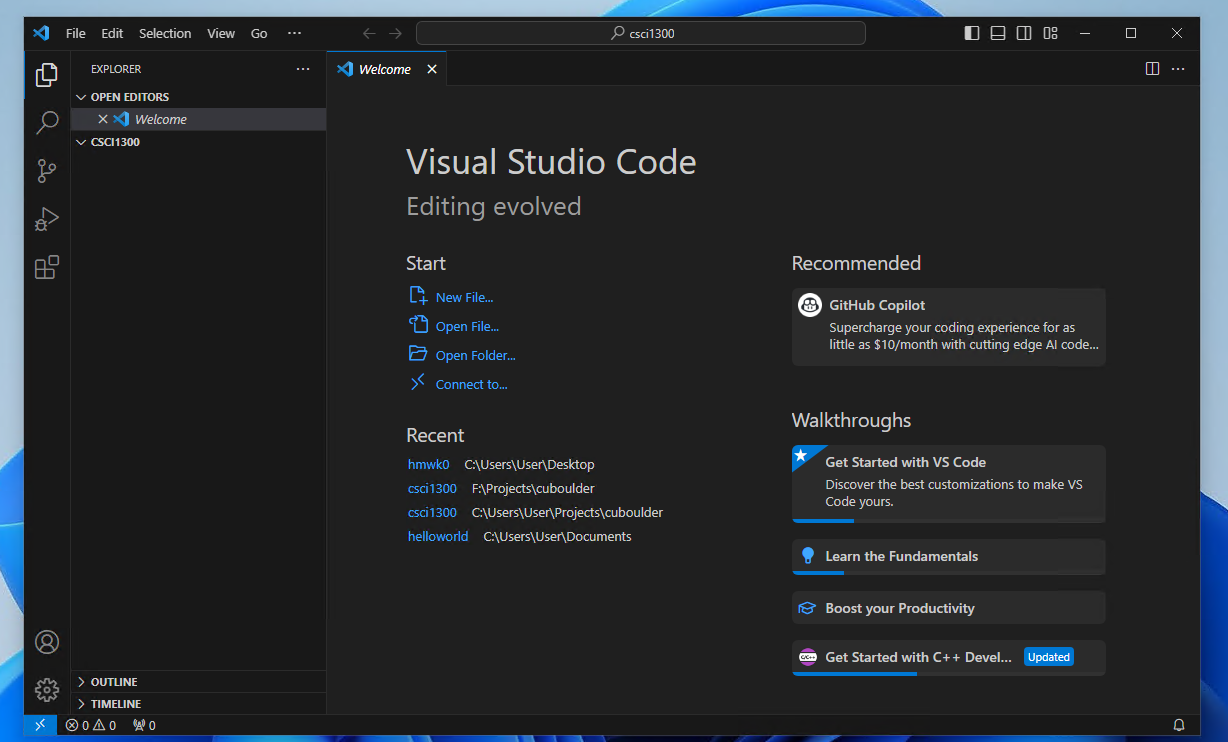Screen dimensions: 1228x742
Task: Open the Go menu
Action: (x=259, y=33)
